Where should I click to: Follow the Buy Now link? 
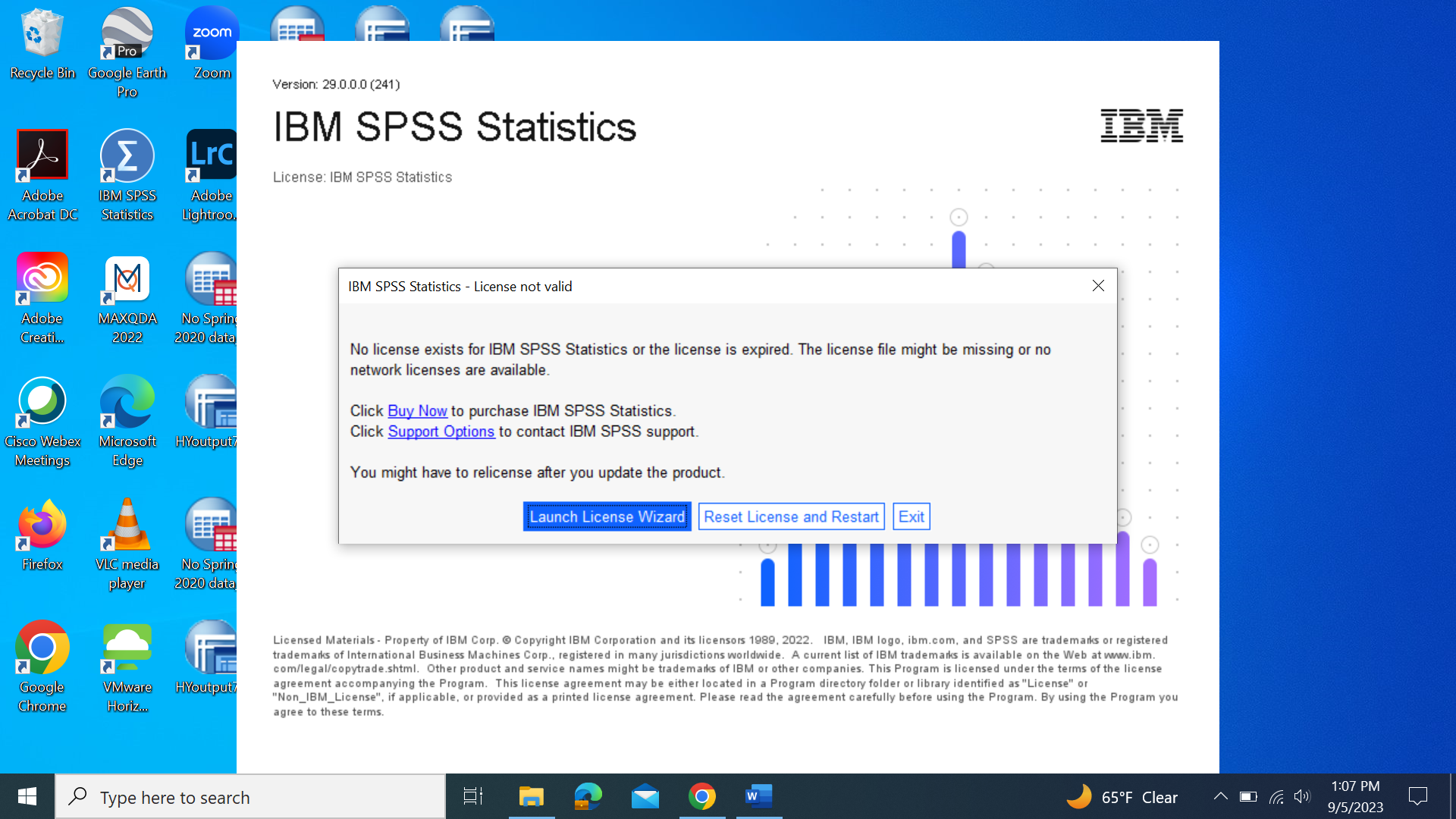pyautogui.click(x=417, y=411)
